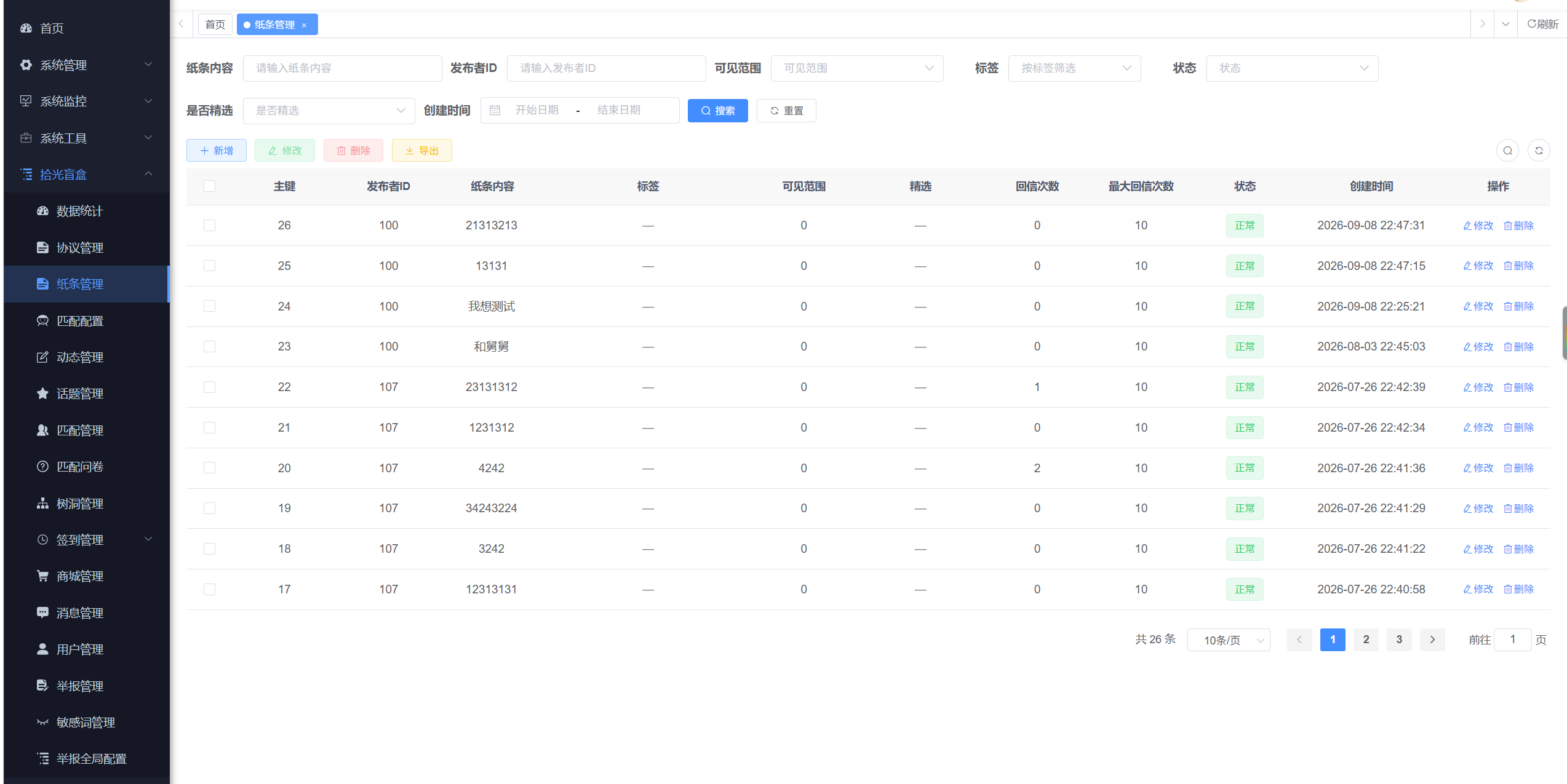Open 敏感词管理 menu item
Viewport: 1567px width, 784px height.
(86, 722)
